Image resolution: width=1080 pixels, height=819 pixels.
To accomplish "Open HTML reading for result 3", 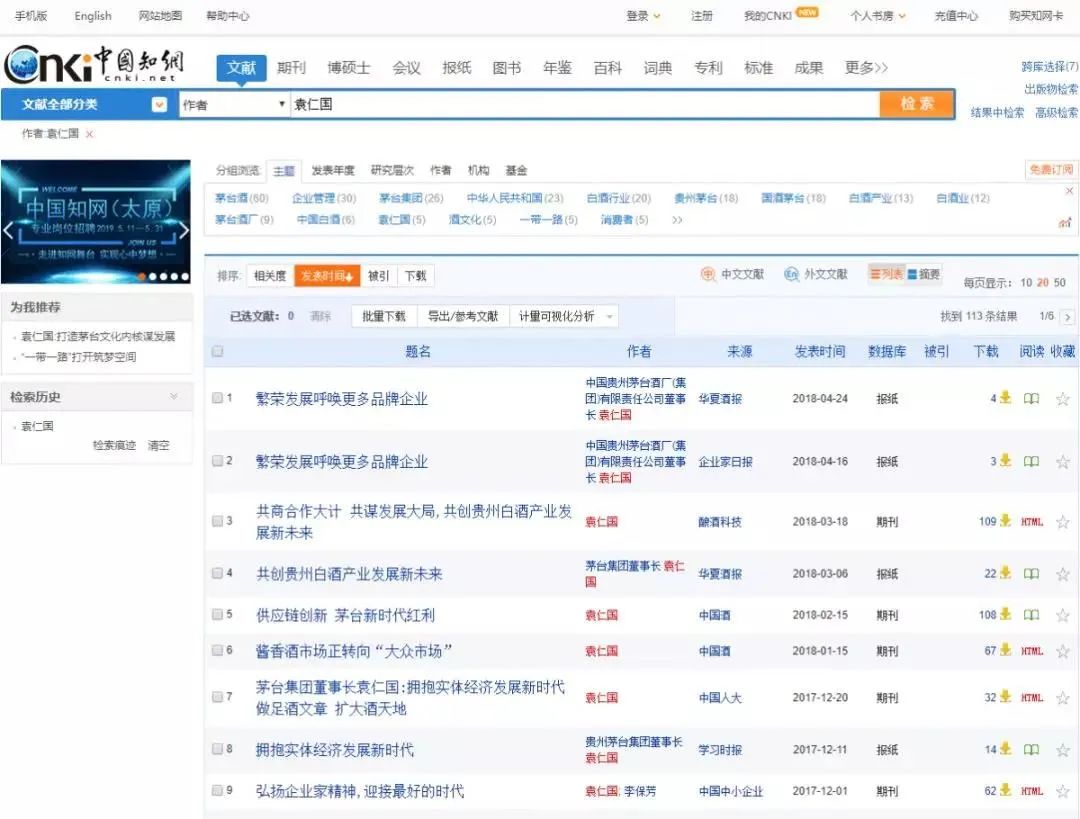I will (1032, 521).
